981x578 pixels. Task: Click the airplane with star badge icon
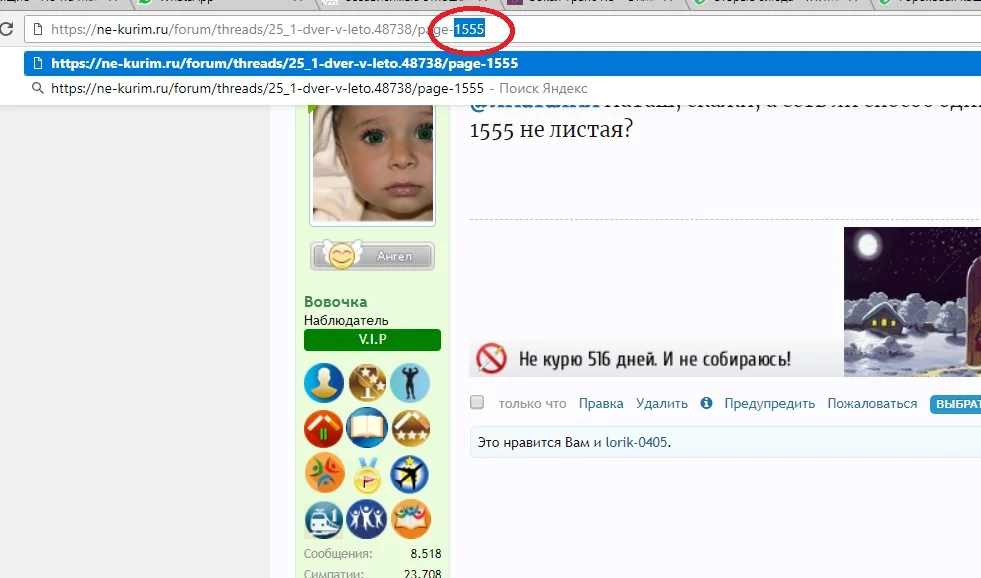[x=410, y=474]
